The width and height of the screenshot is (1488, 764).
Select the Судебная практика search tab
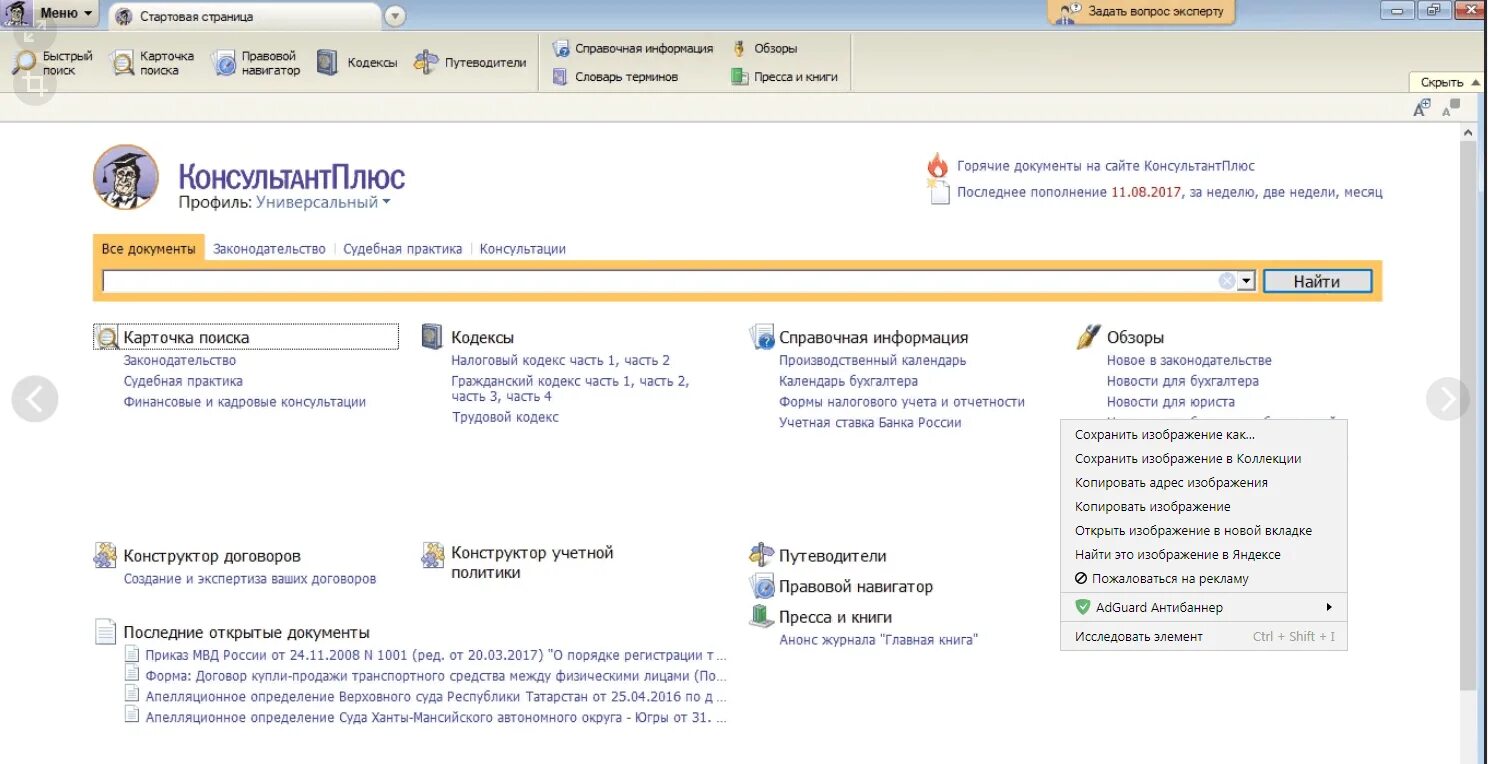(403, 249)
